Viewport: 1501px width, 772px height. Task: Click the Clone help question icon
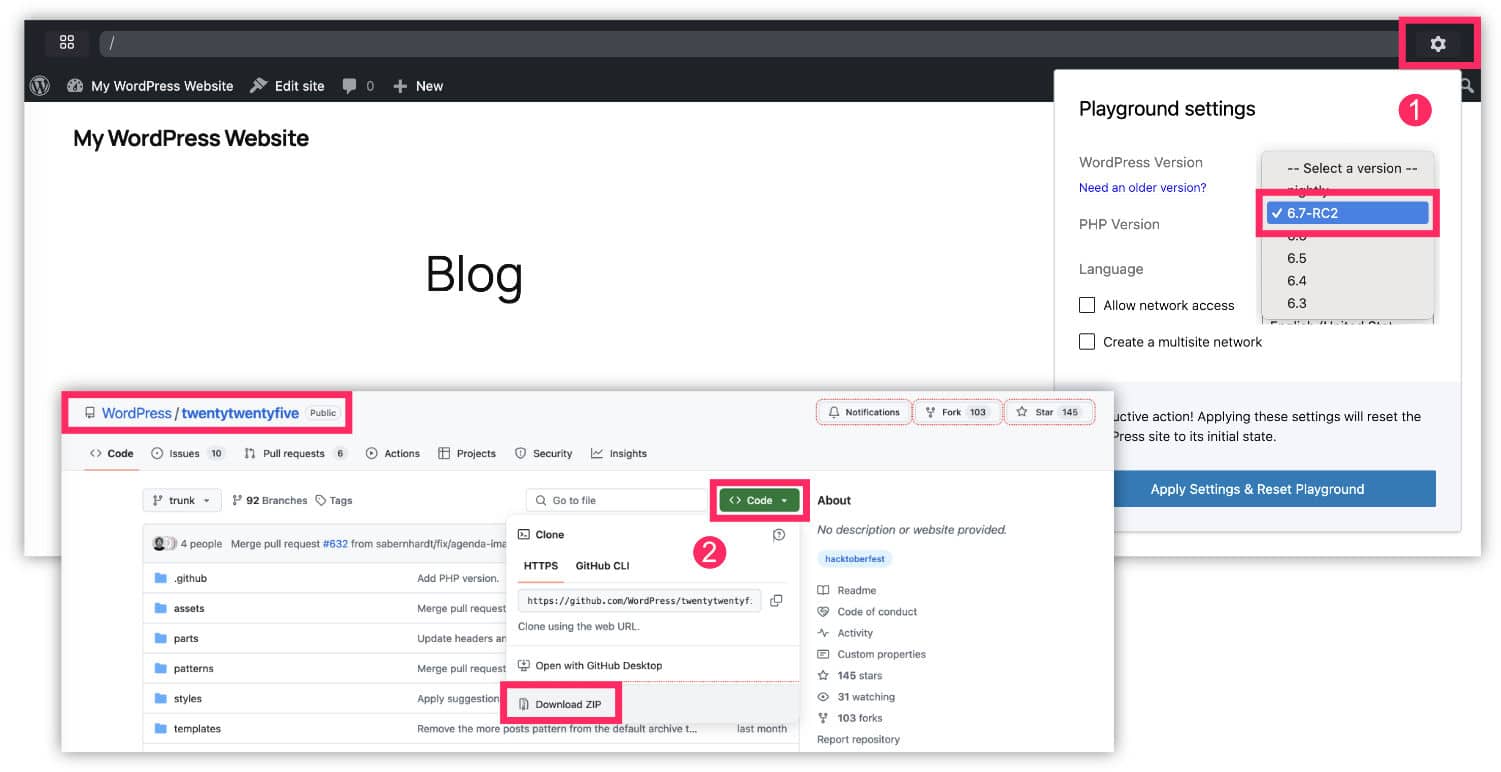[779, 535]
